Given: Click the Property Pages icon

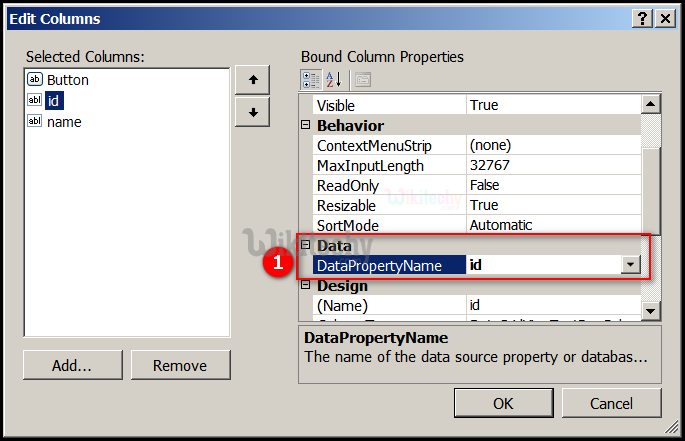Looking at the screenshot, I should point(362,80).
